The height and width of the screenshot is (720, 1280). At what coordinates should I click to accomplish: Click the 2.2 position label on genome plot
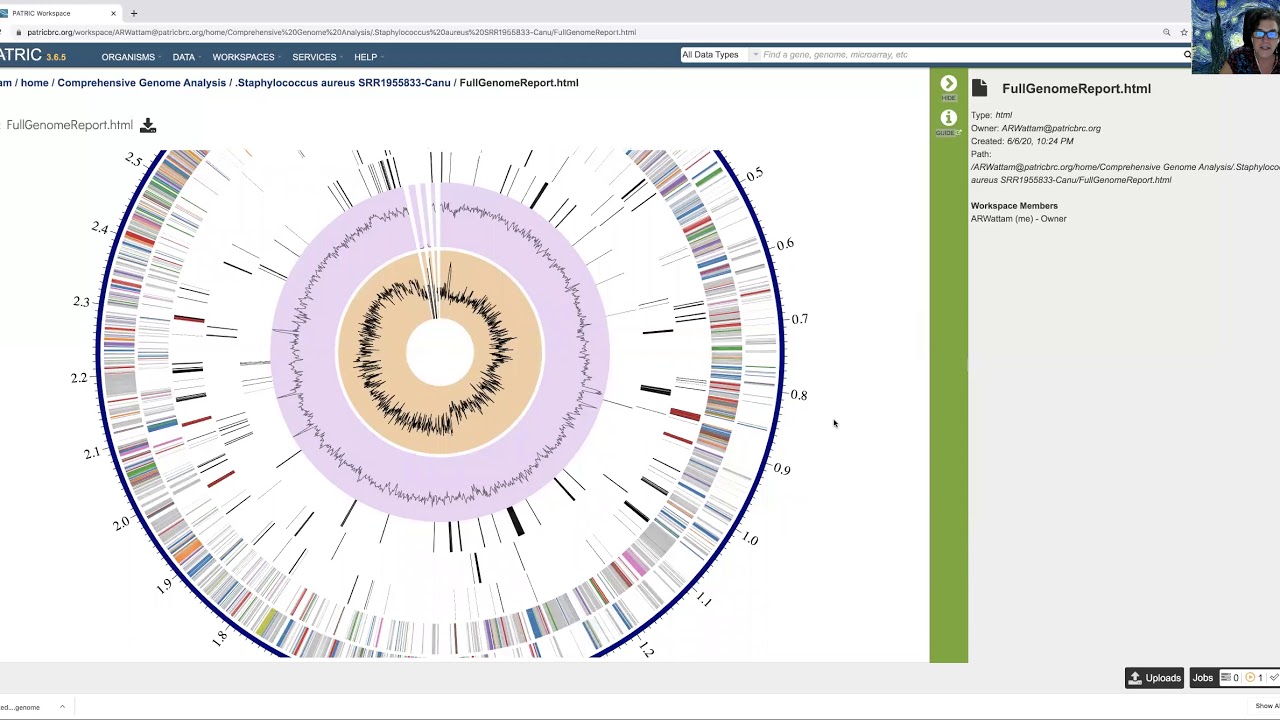(x=79, y=378)
